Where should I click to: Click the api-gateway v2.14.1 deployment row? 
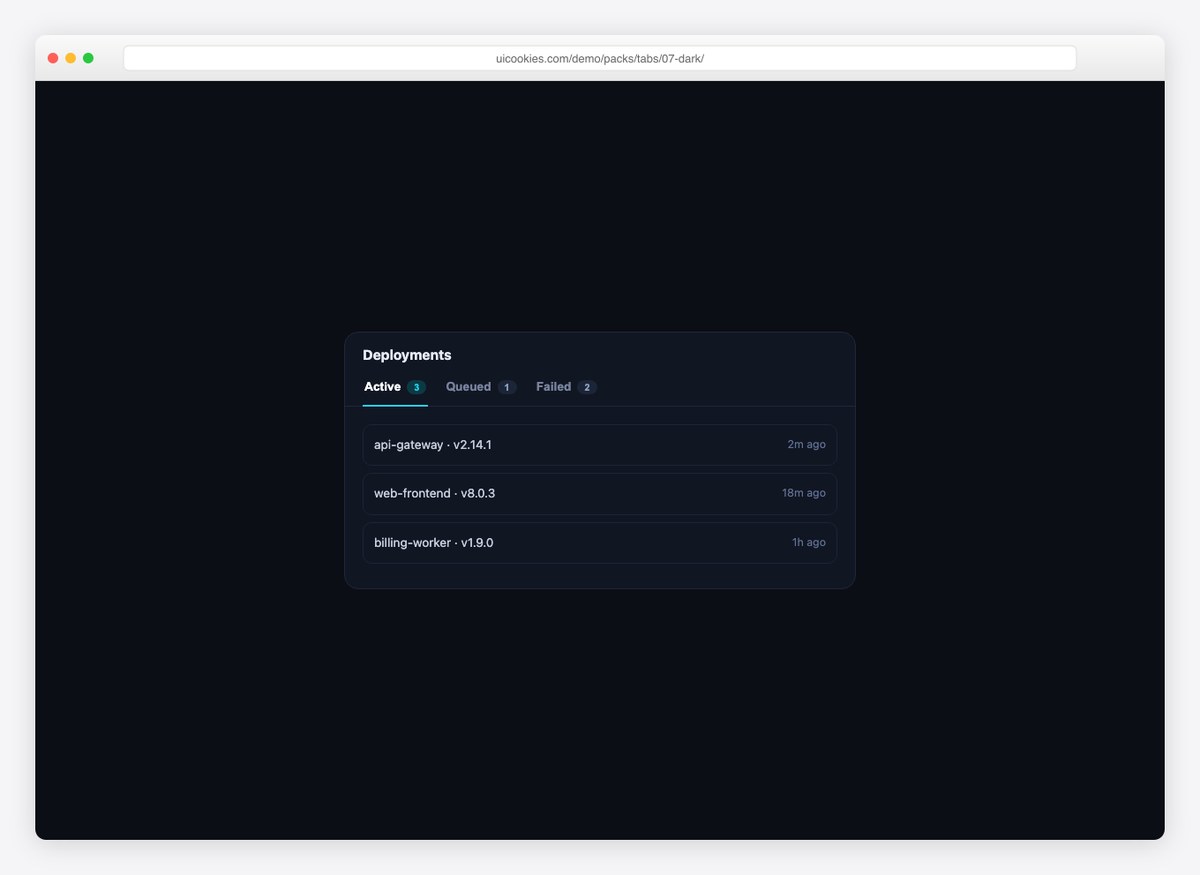point(600,445)
